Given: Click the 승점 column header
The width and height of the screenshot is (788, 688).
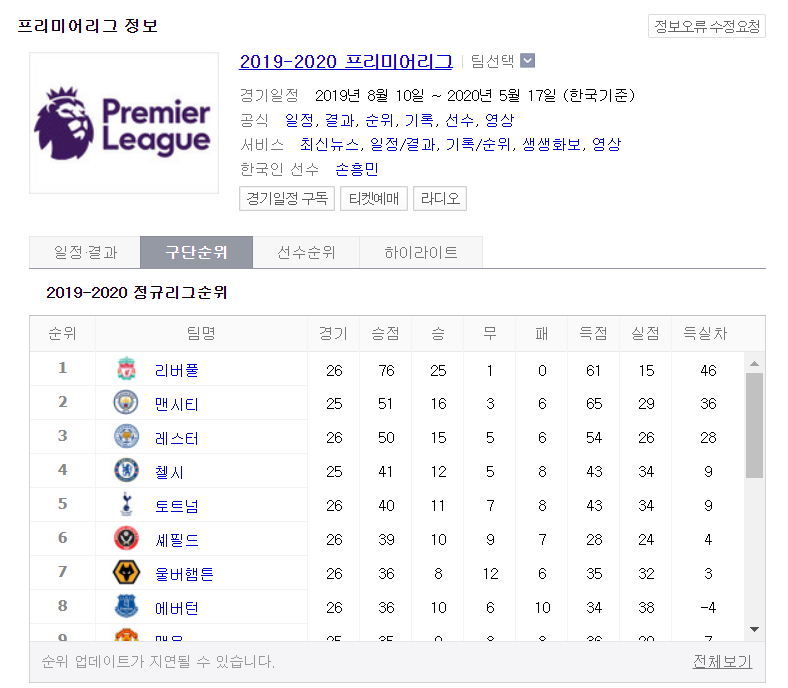Looking at the screenshot, I should [x=385, y=333].
